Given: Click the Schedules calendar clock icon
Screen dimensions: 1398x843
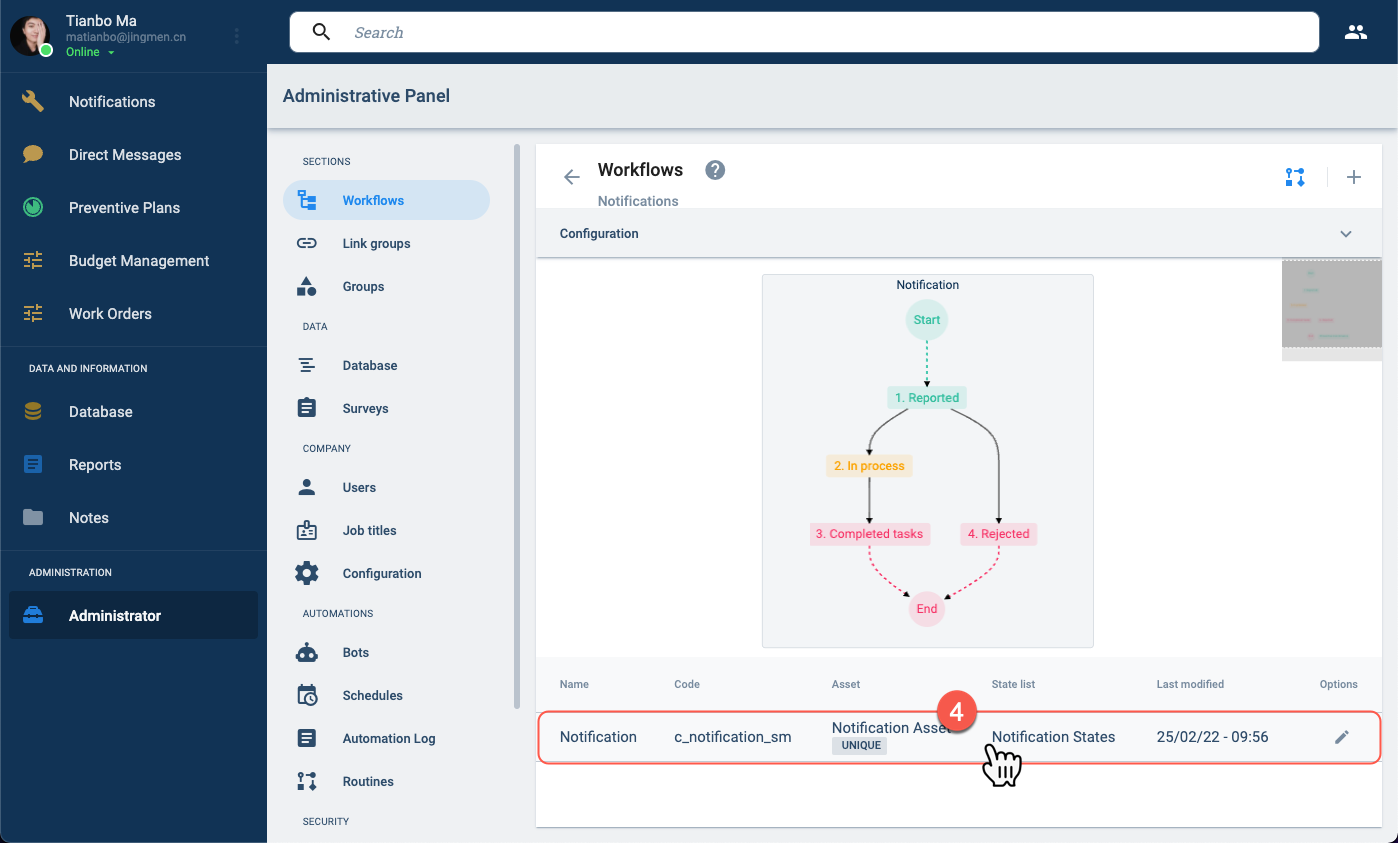Looking at the screenshot, I should click(307, 695).
